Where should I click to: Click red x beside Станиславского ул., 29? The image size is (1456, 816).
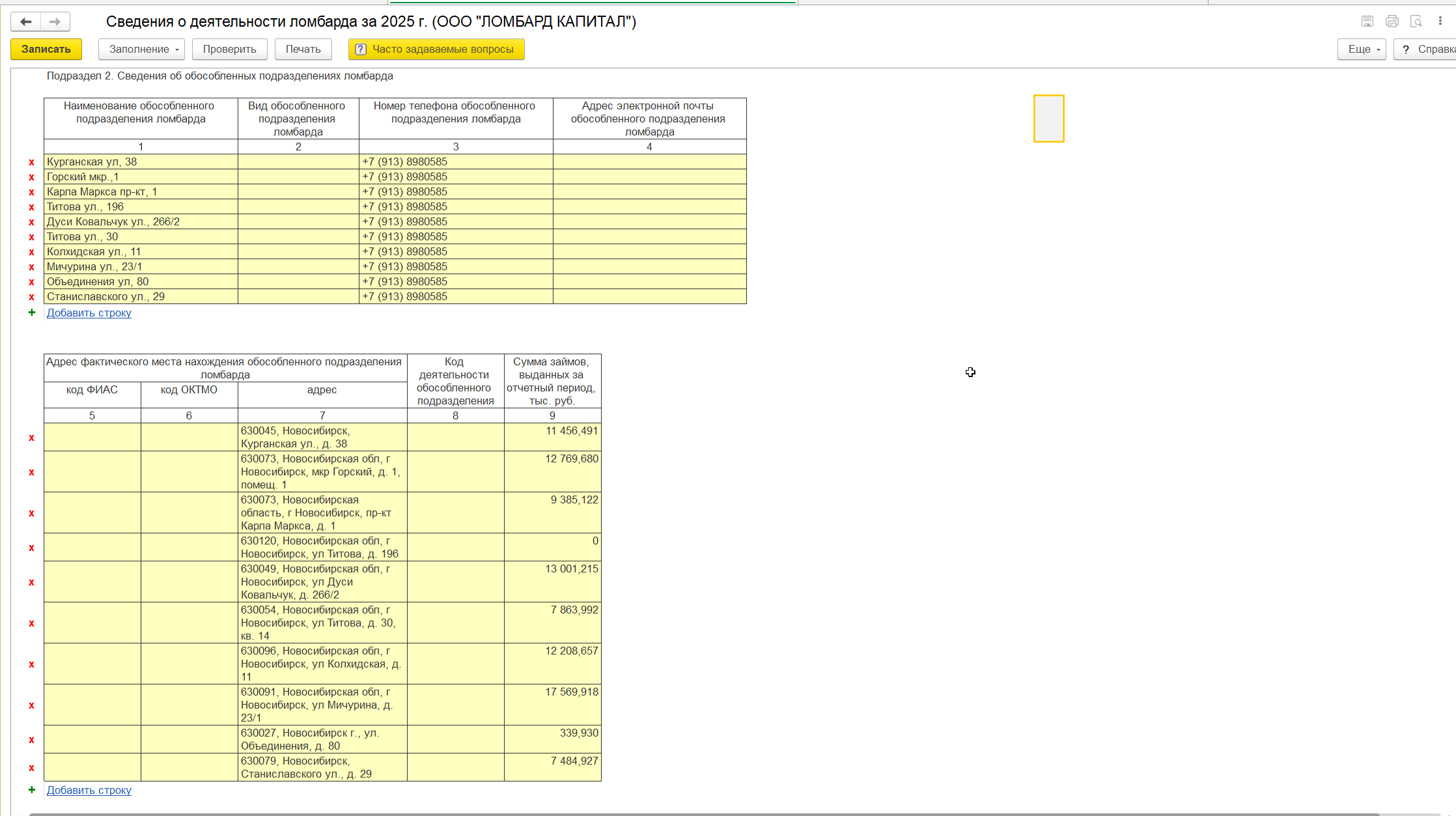(31, 297)
